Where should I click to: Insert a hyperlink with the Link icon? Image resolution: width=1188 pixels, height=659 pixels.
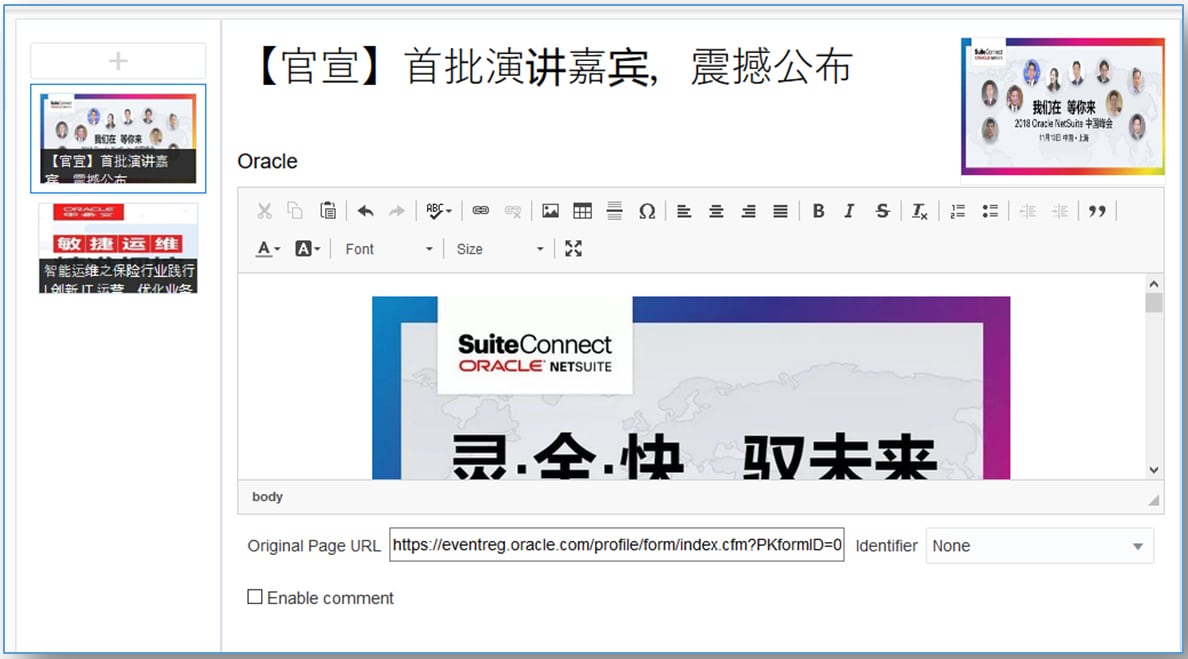[480, 211]
